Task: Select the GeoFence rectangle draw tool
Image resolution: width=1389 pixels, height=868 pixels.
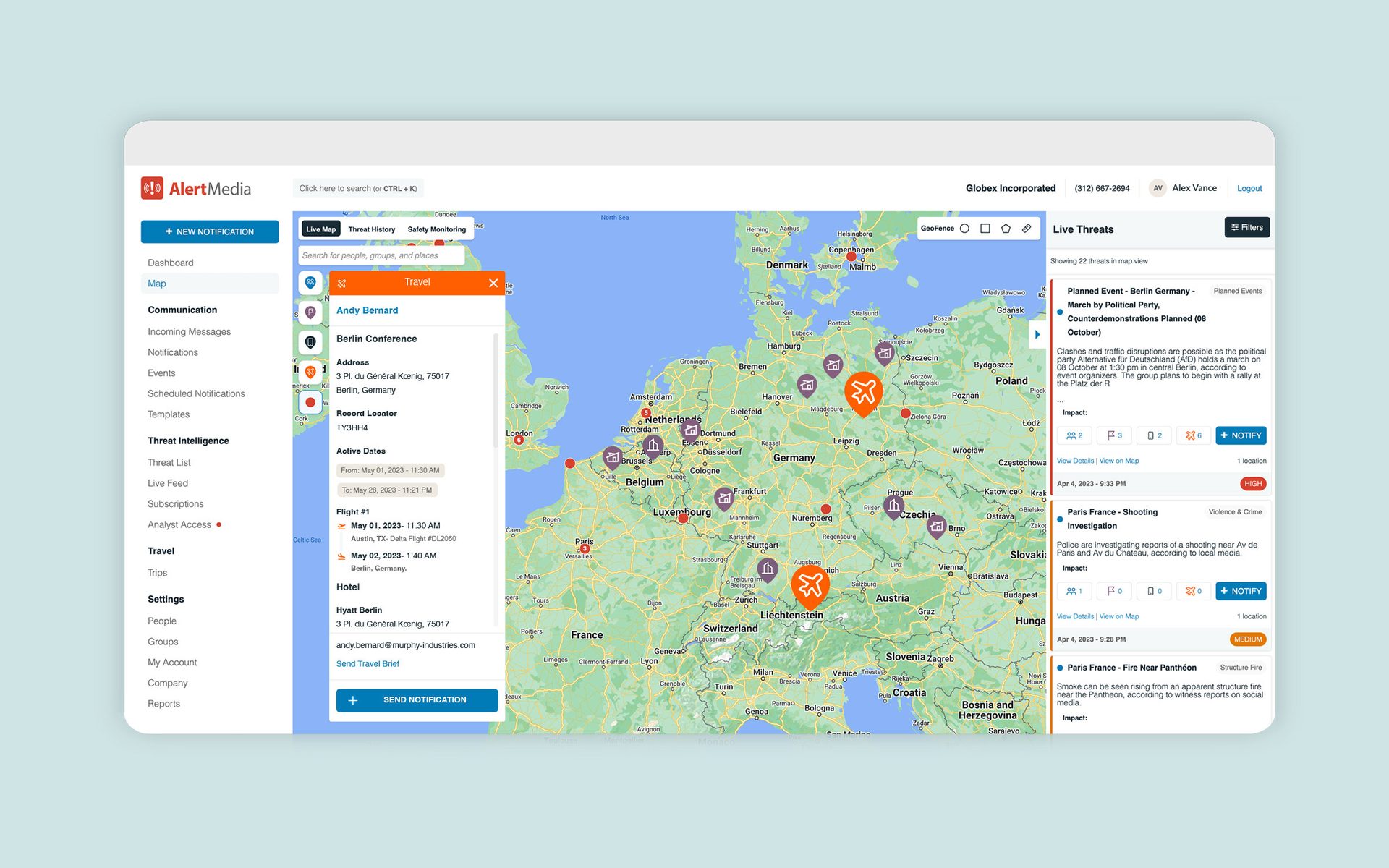Action: [985, 229]
